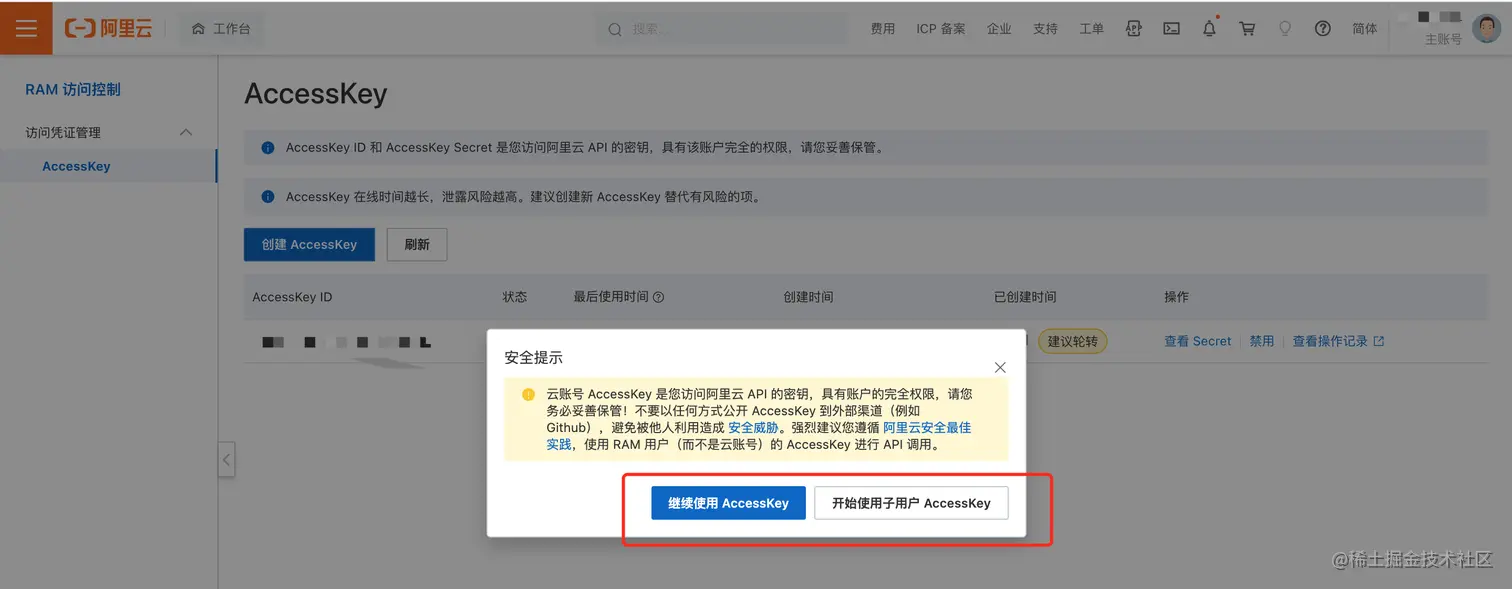This screenshot has height=589, width=1512.
Task: Open the 工作台 workbench home
Action: point(221,28)
